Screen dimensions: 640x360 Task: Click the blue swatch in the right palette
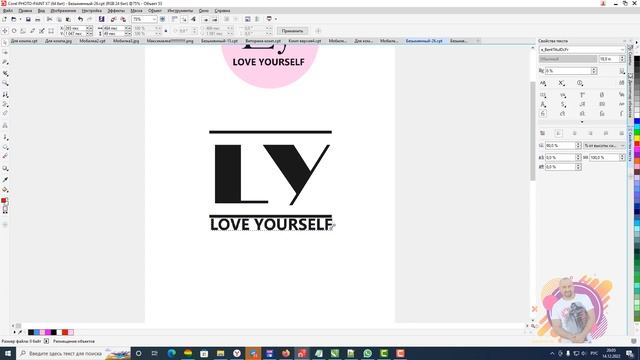pyautogui.click(x=637, y=121)
